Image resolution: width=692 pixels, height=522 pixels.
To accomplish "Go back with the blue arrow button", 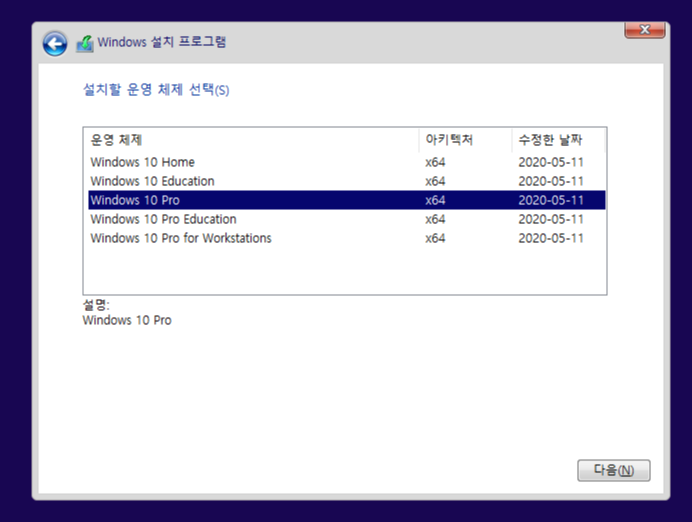I will [x=55, y=44].
